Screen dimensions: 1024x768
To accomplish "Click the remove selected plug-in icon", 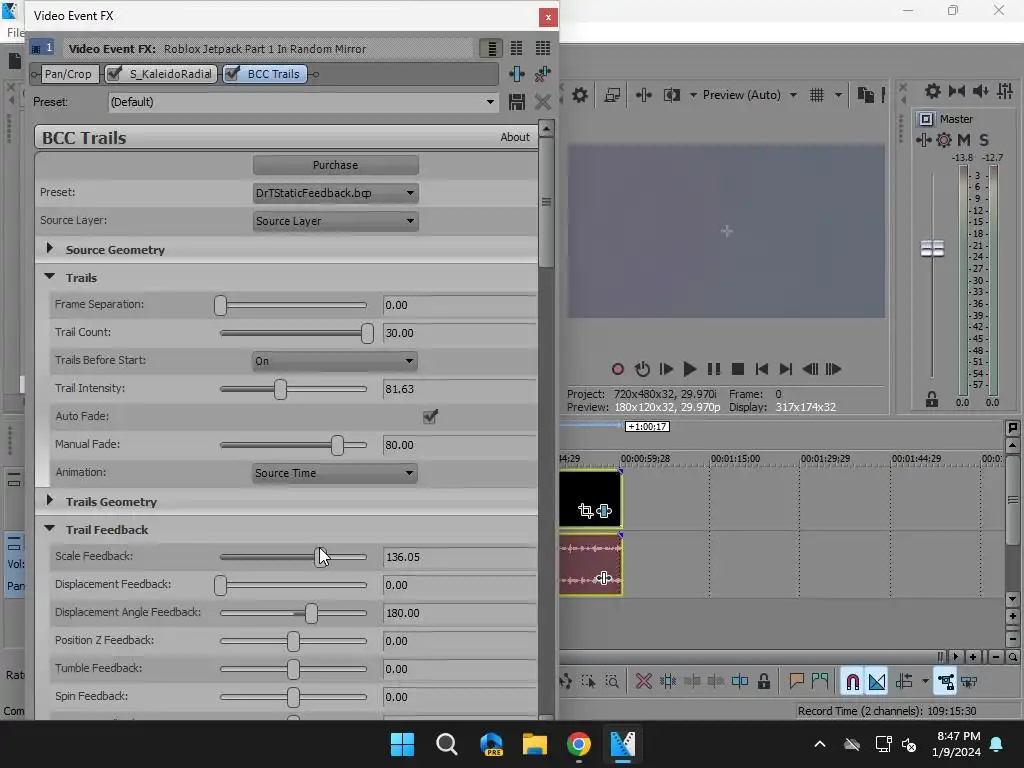I will click(543, 74).
